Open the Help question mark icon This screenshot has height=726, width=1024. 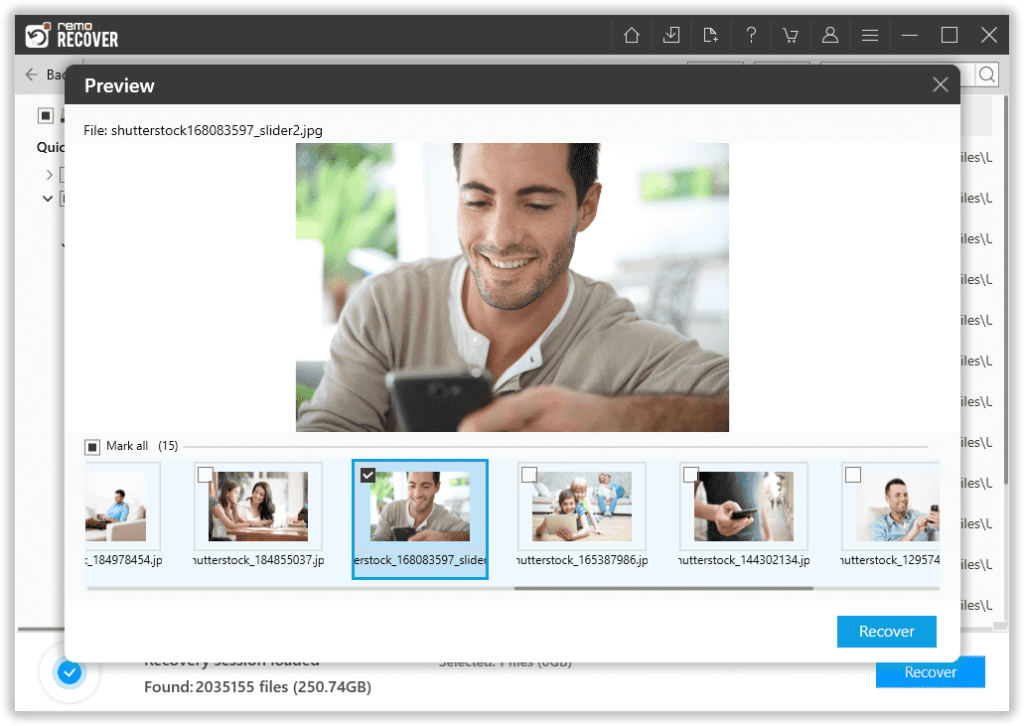tap(751, 36)
